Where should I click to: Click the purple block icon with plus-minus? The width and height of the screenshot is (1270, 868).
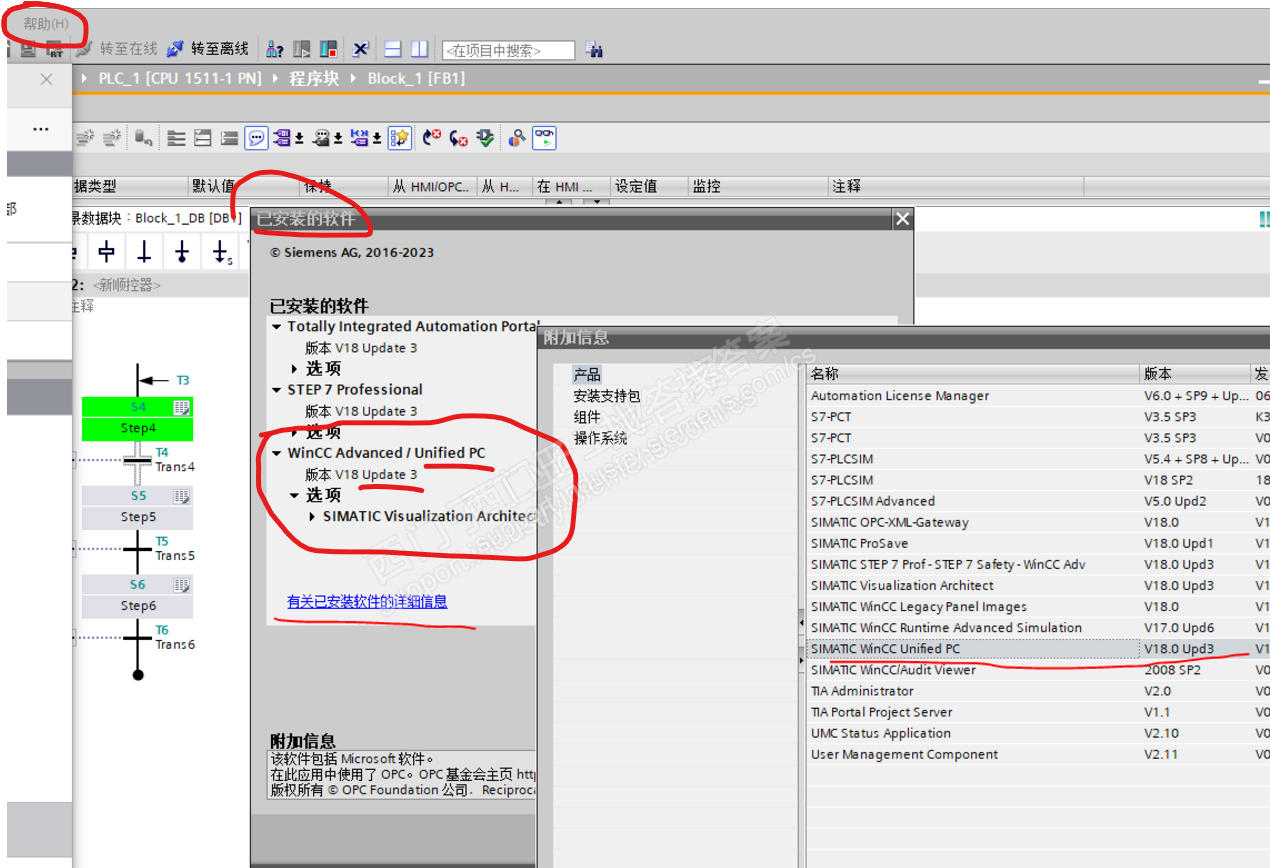(288, 138)
